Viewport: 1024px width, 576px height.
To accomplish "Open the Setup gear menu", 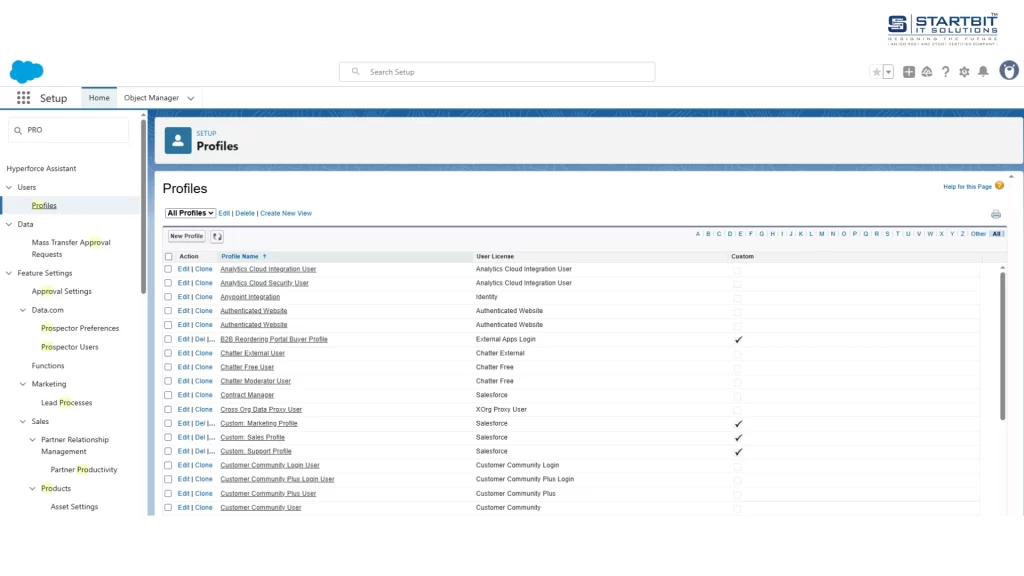I will point(964,72).
